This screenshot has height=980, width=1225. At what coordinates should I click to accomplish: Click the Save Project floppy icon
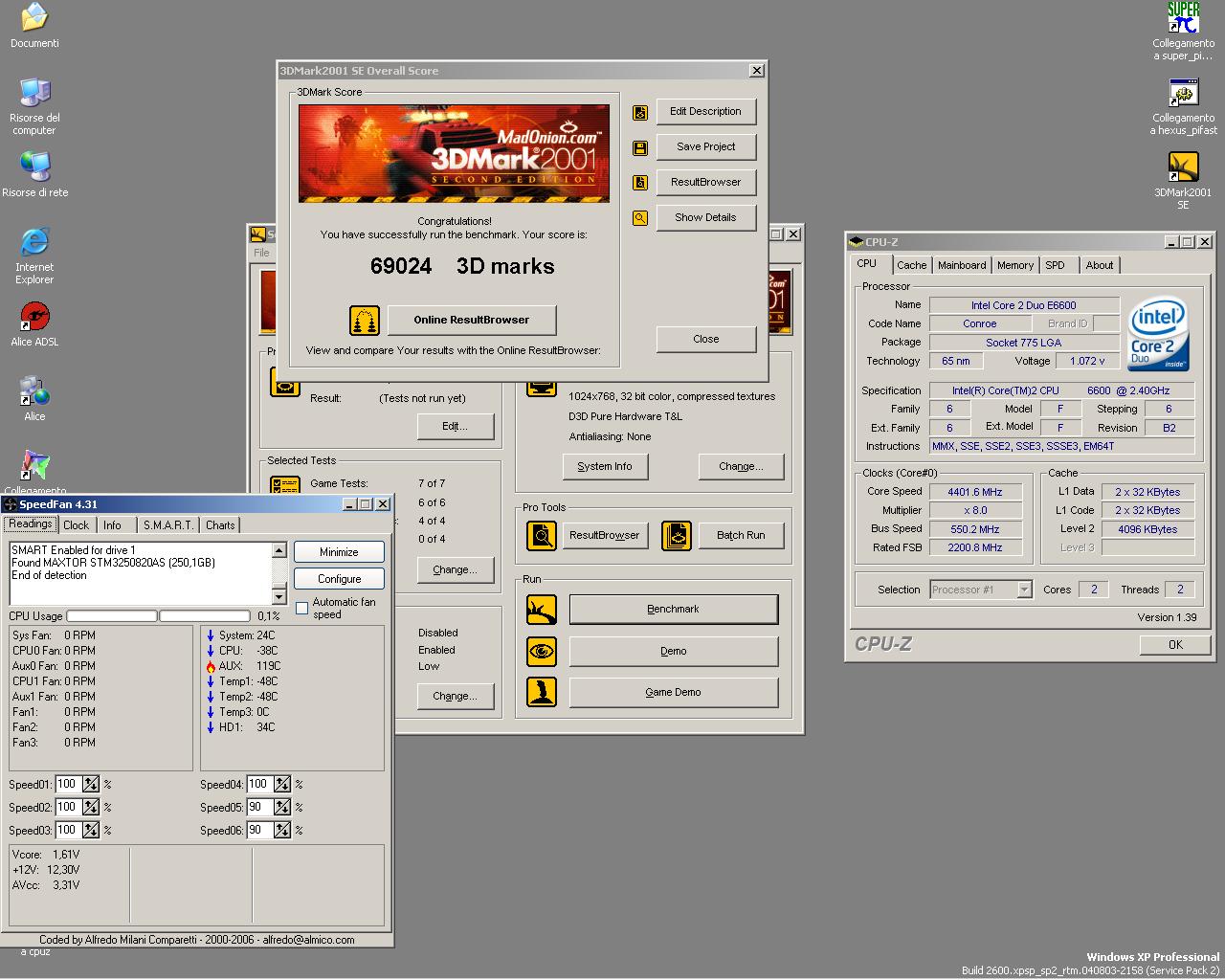point(640,147)
